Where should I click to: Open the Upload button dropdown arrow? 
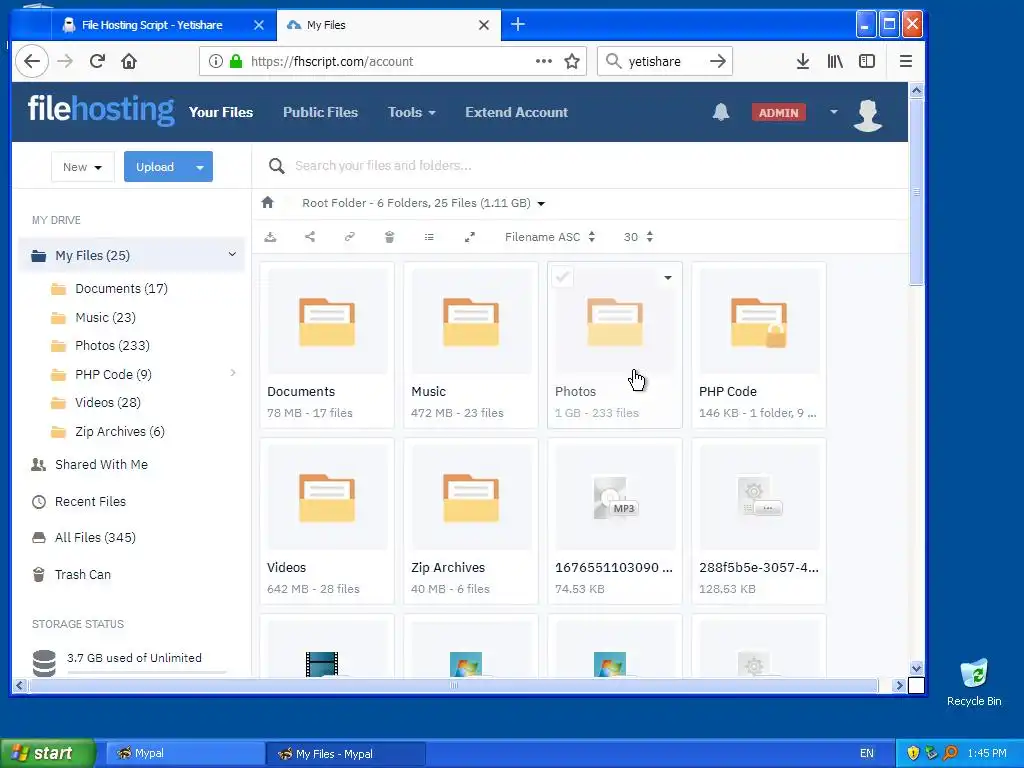pyautogui.click(x=200, y=167)
